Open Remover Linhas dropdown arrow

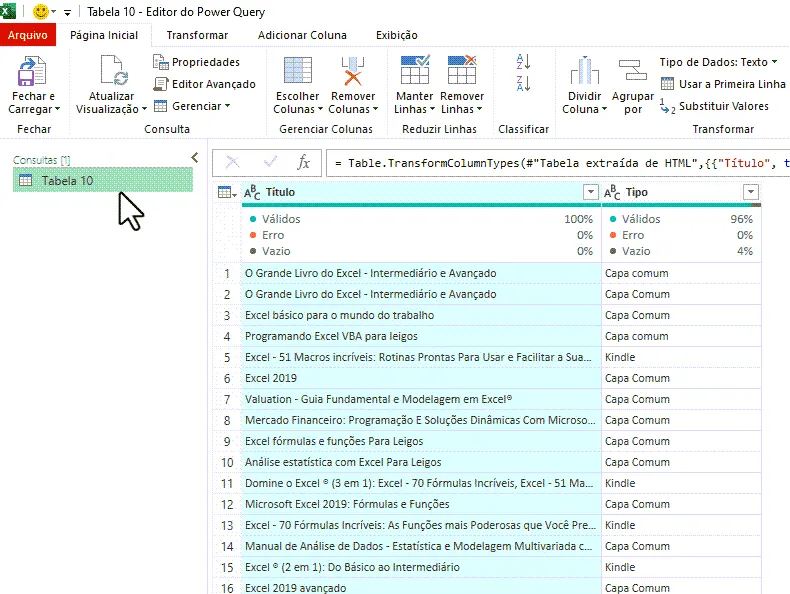coord(479,109)
